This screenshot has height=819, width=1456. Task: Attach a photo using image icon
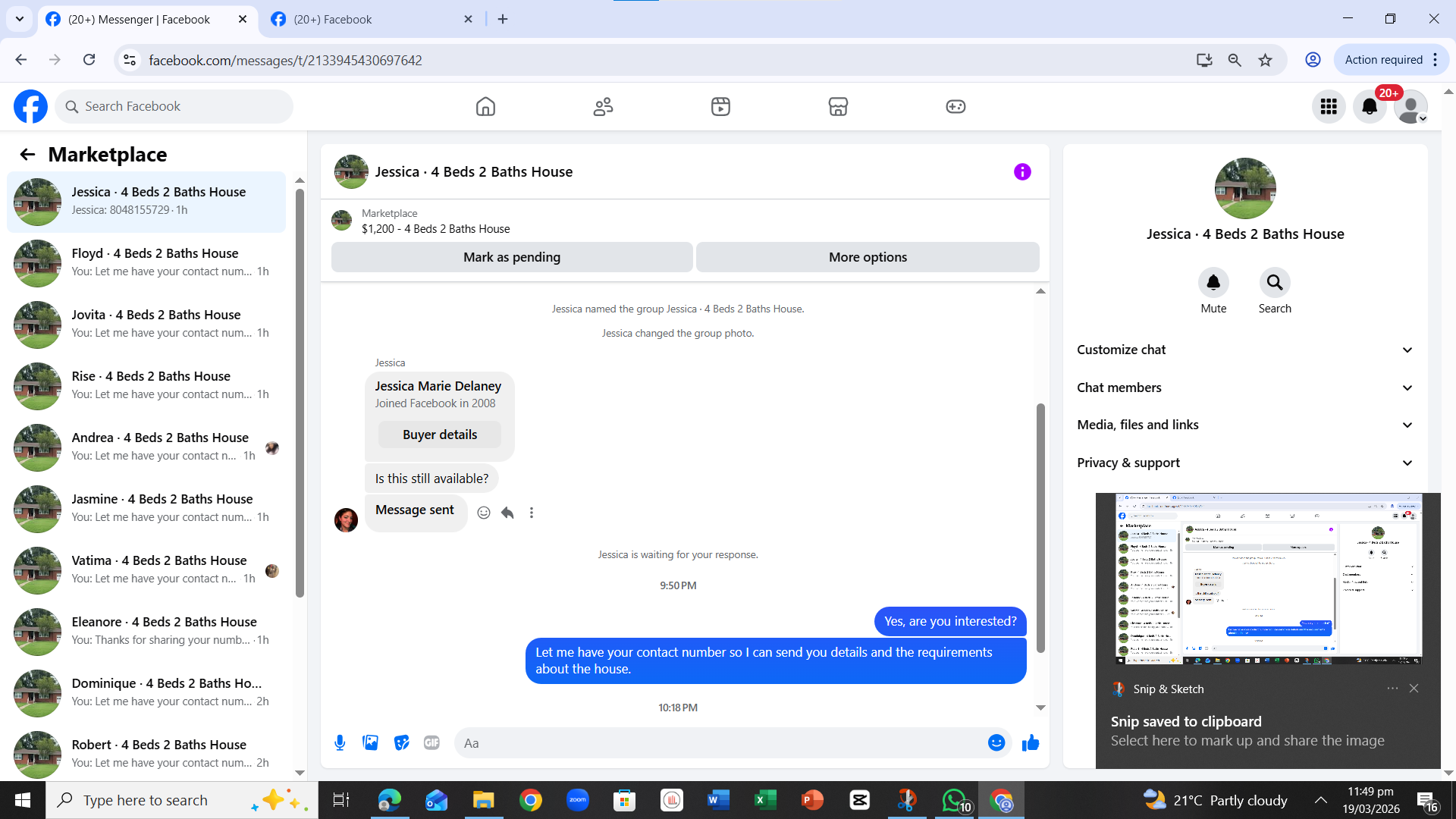370,743
